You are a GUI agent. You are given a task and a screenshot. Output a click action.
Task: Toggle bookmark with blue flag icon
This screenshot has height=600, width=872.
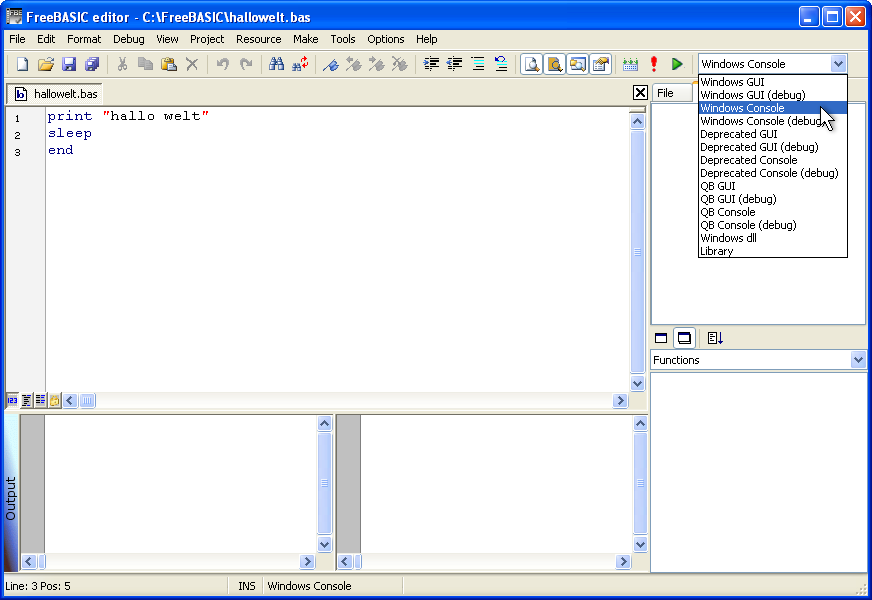(331, 64)
